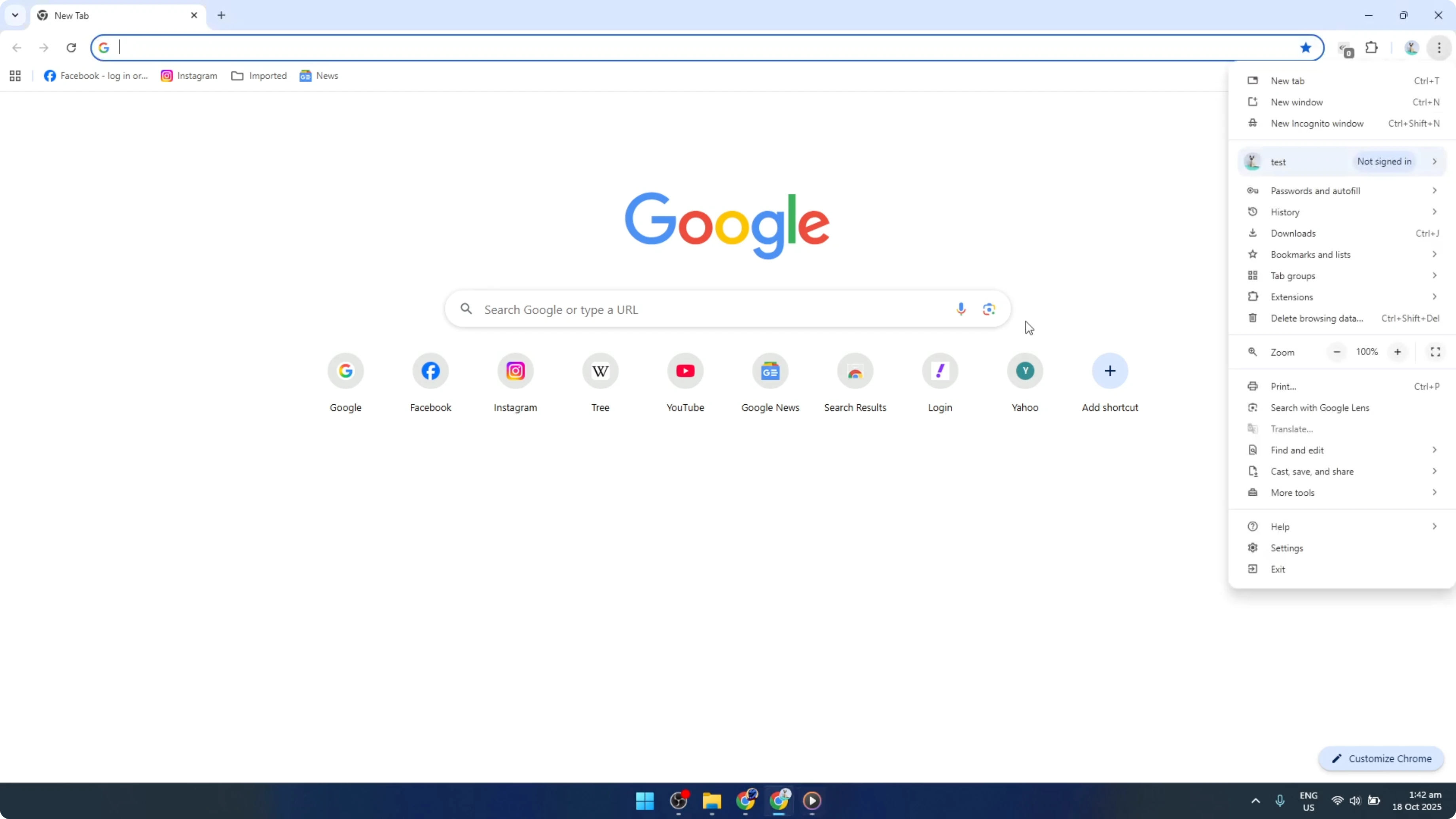
Task: Click the media player taskbar icon
Action: [x=812, y=801]
